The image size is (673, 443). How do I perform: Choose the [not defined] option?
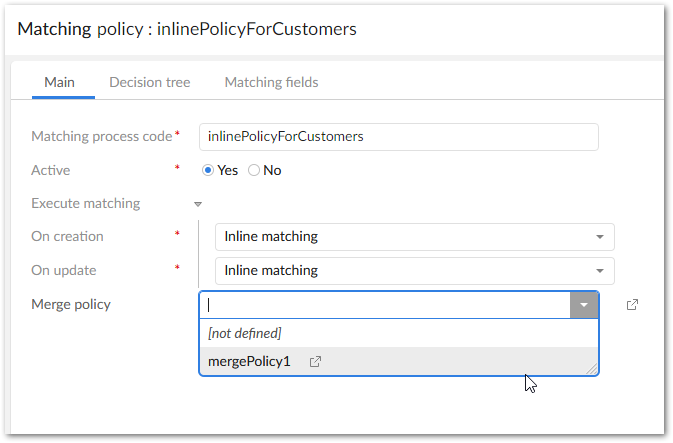pos(245,332)
